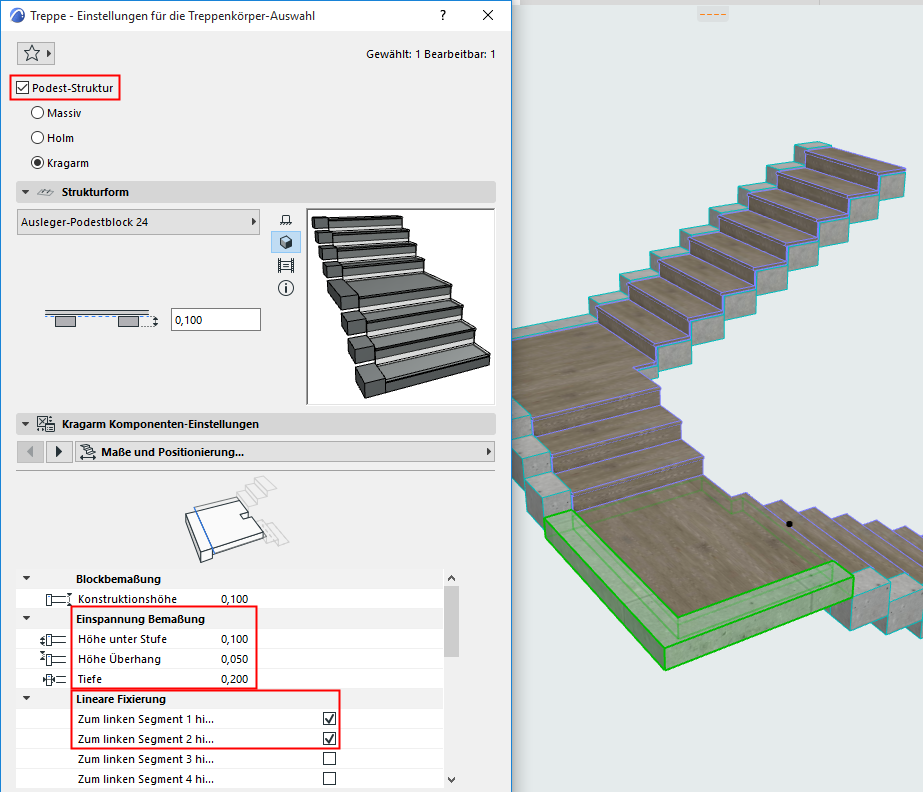This screenshot has height=792, width=923.
Task: Click the filmstrip preview picture icon
Action: pyautogui.click(x=286, y=265)
